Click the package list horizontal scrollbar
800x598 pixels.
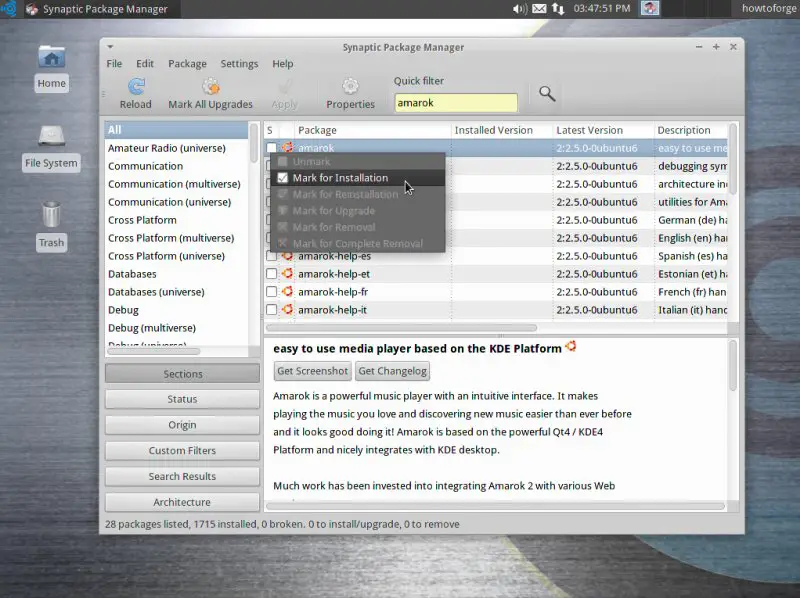click(402, 328)
